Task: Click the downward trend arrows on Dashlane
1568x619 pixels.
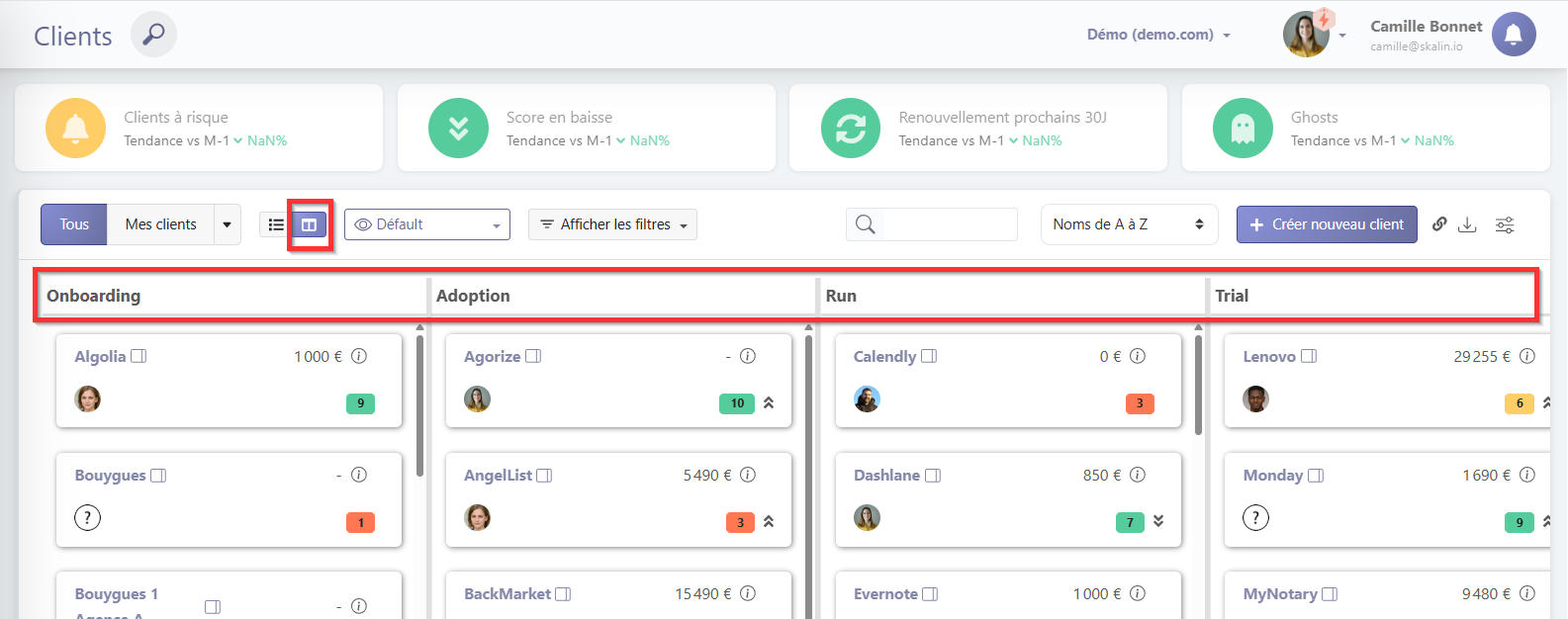Action: pos(1158,521)
